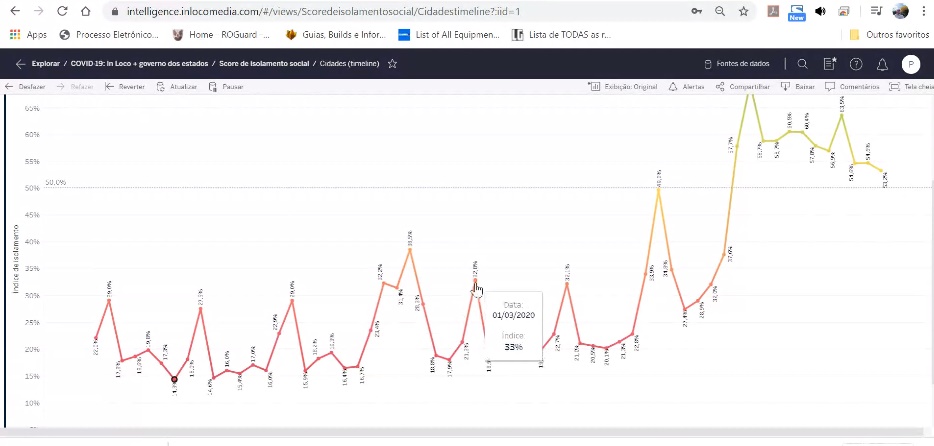The height and width of the screenshot is (446, 934).
Task: Open the help question mark icon
Action: point(856,64)
